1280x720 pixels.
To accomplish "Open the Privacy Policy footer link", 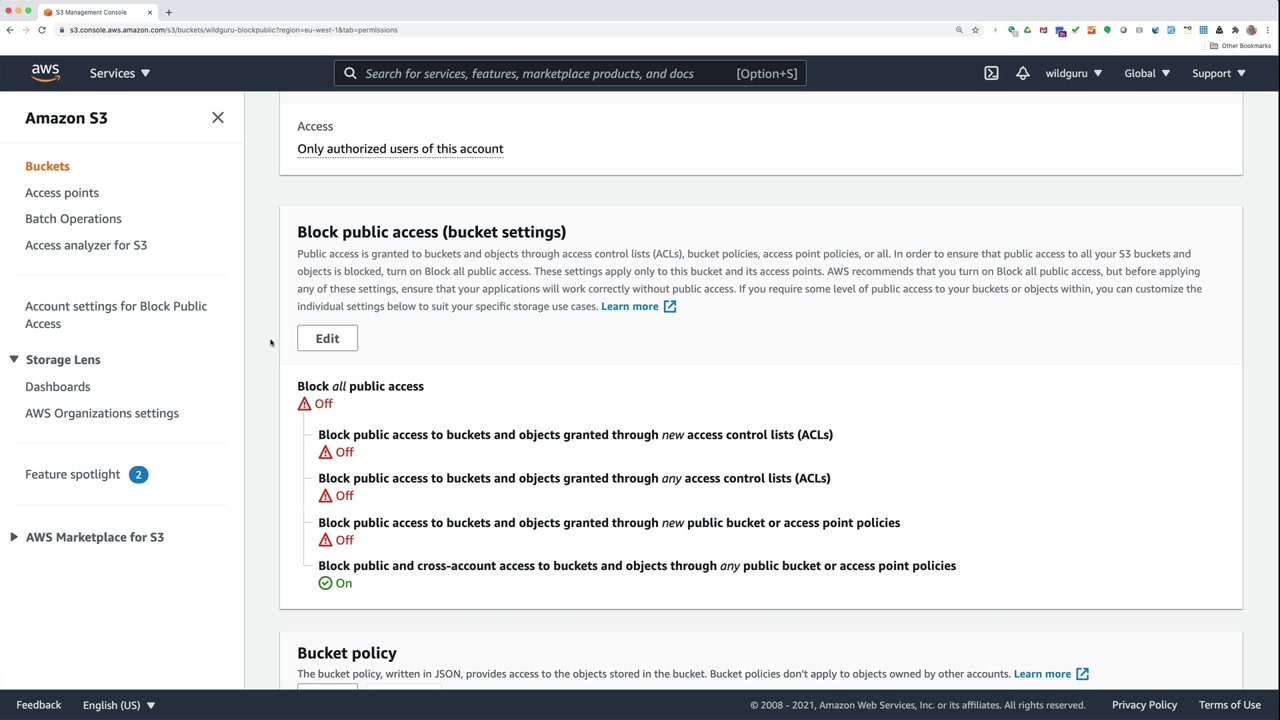I will pos(1144,705).
